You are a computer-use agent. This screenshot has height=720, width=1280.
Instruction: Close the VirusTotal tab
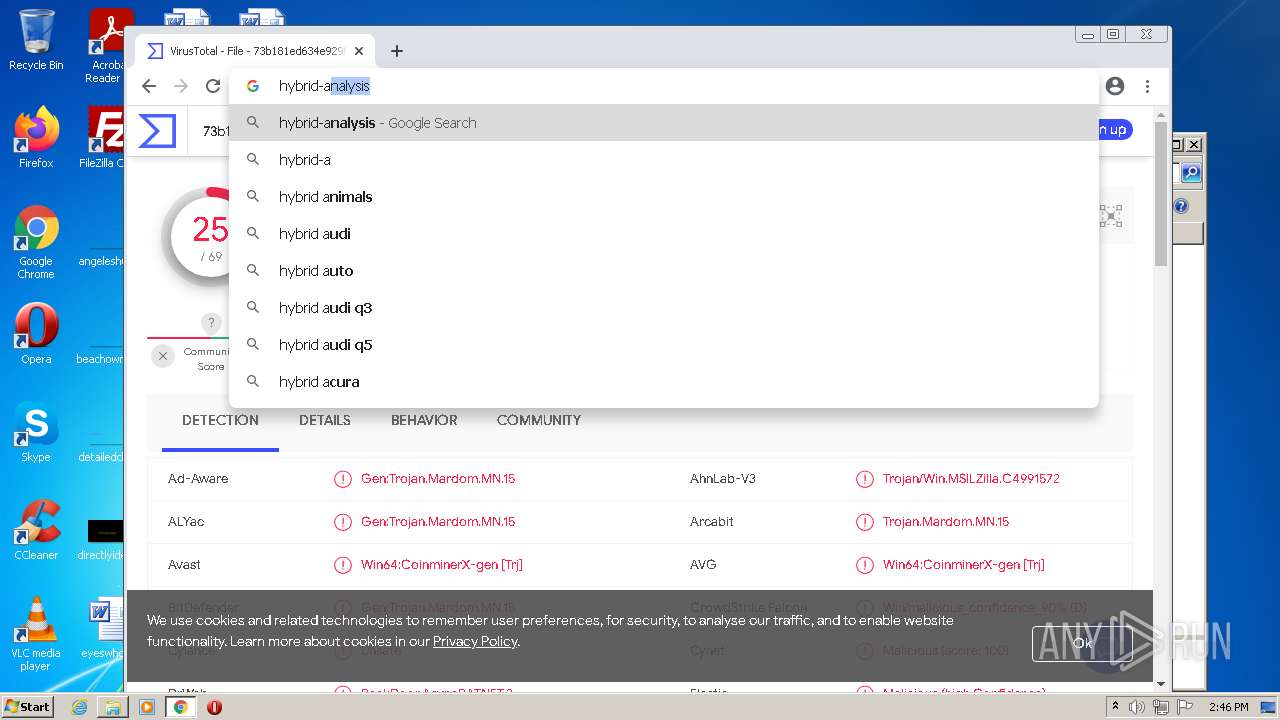[359, 51]
